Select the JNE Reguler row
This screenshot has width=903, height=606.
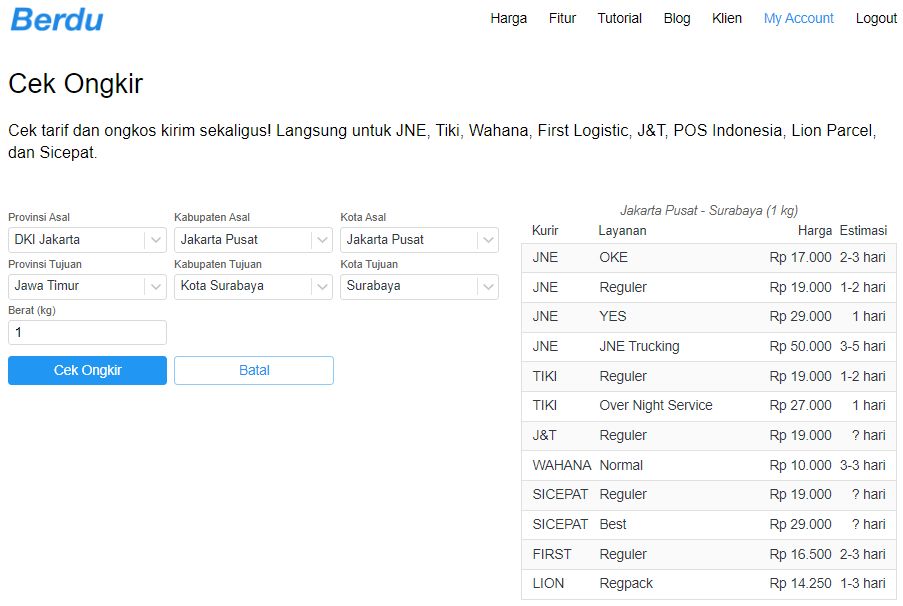point(709,287)
